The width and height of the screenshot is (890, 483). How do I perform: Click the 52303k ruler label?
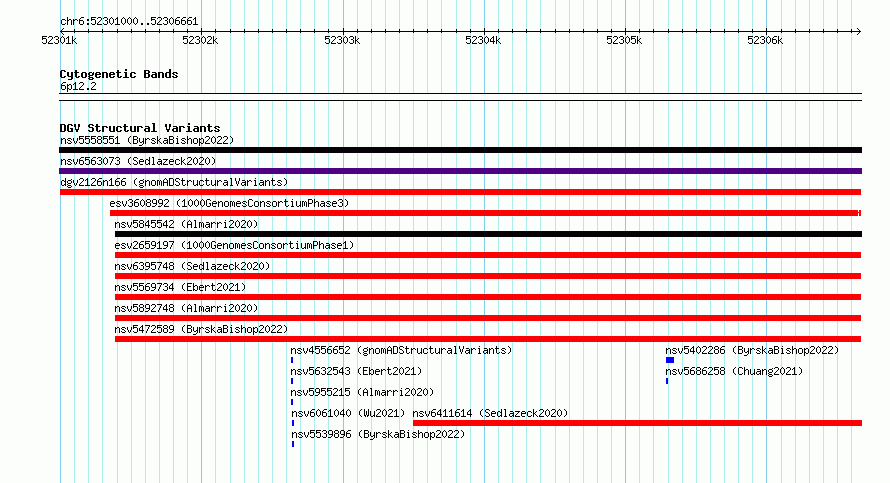tap(342, 40)
